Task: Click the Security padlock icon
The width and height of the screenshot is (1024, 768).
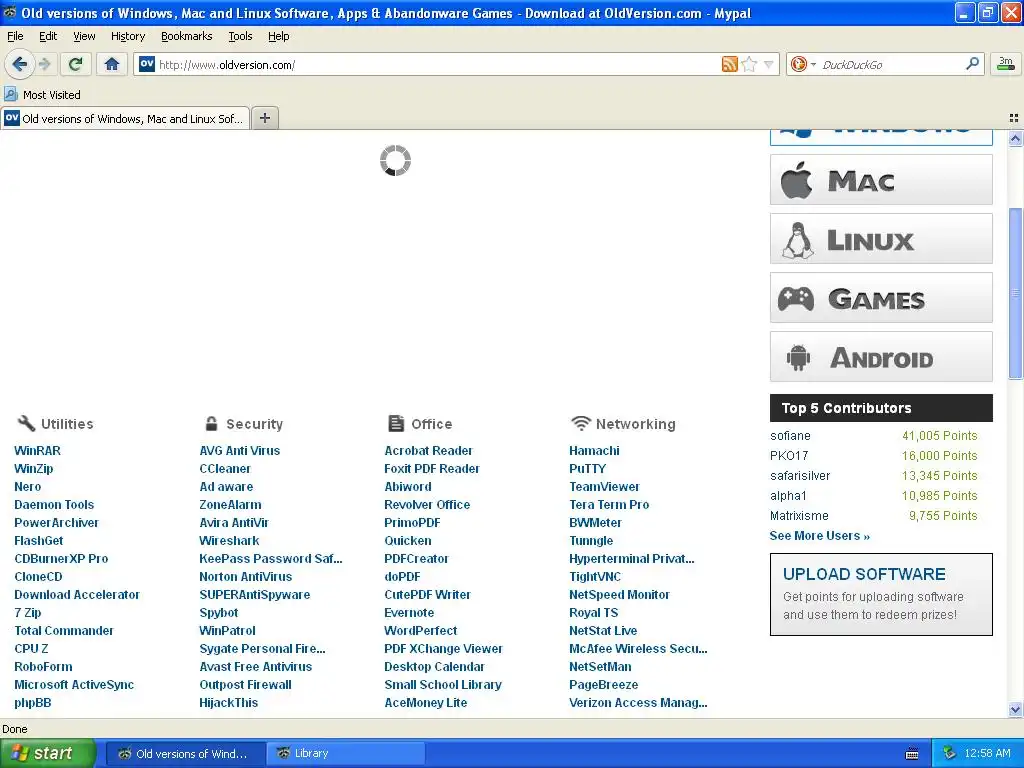Action: coord(211,423)
